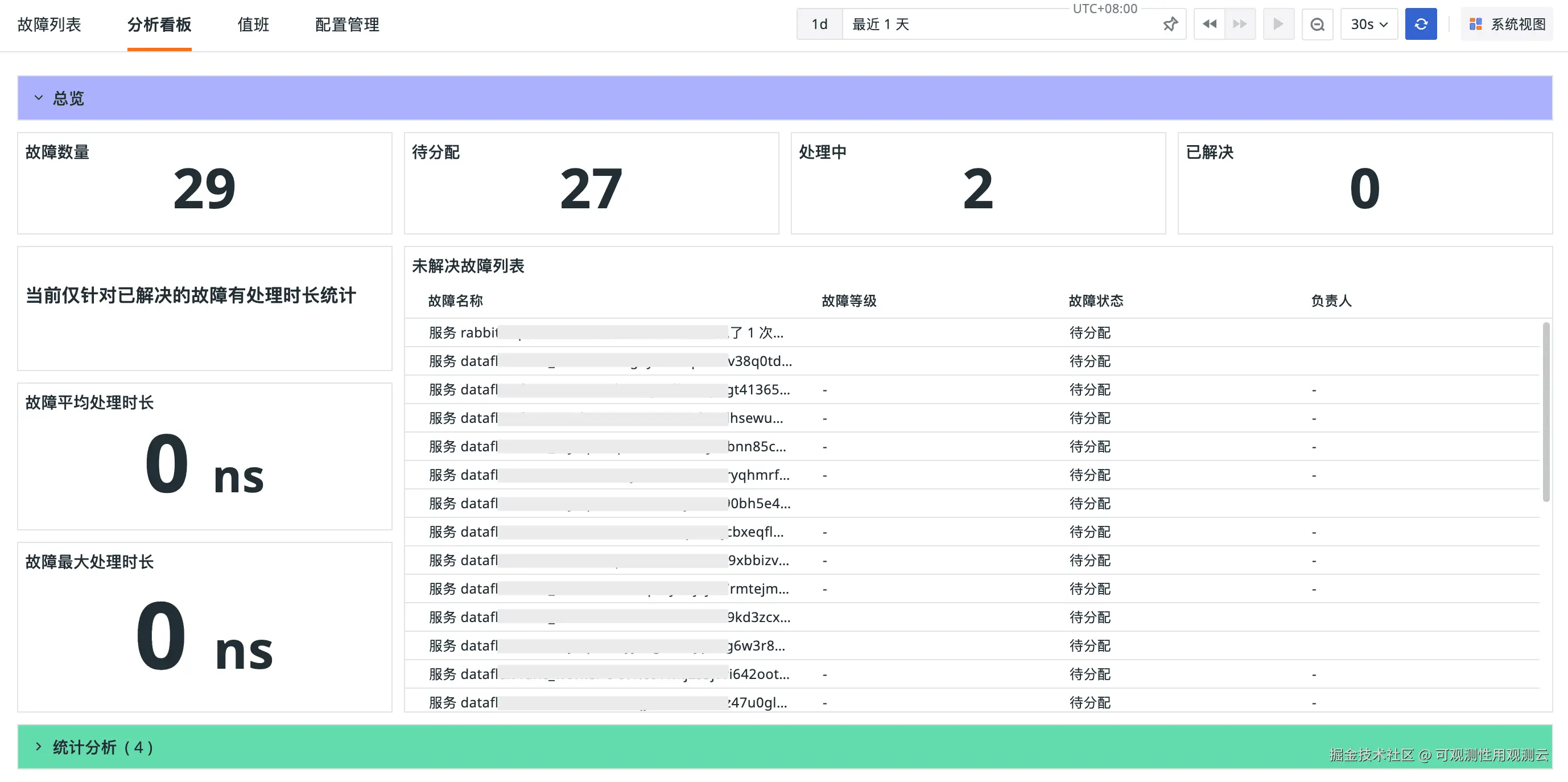Click the blue refresh icon

[1420, 24]
